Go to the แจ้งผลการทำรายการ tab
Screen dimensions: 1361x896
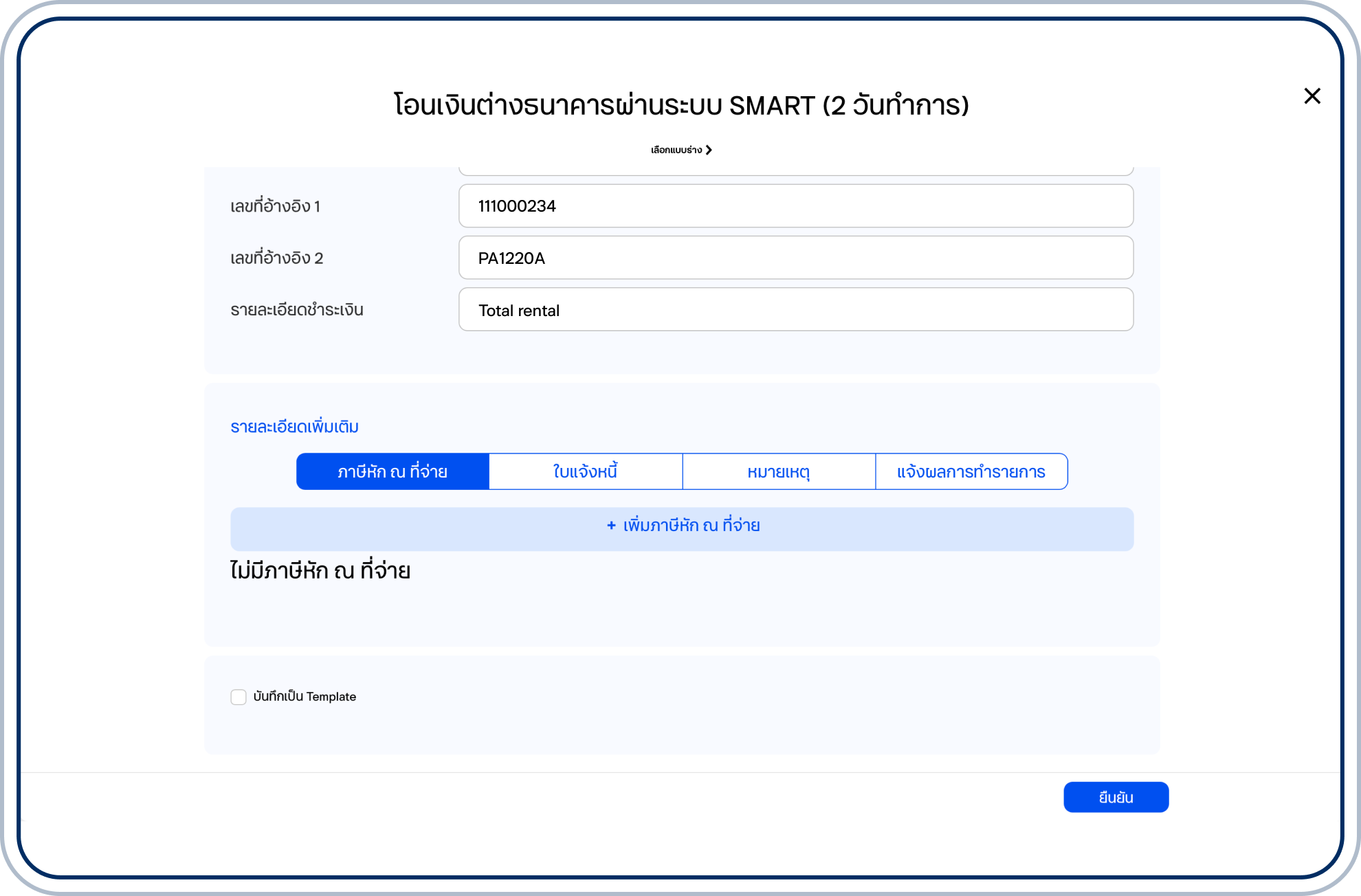click(x=971, y=472)
